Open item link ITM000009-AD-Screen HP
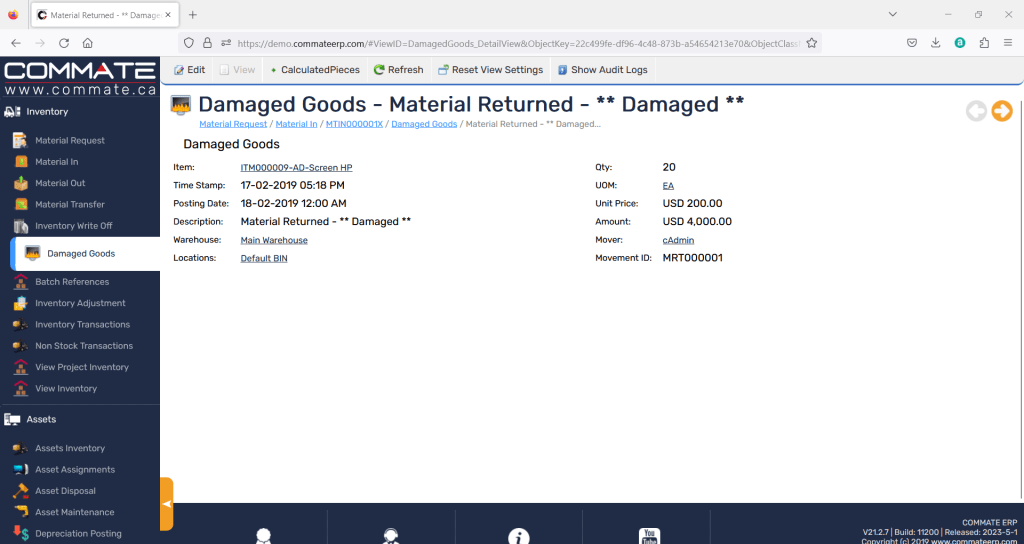This screenshot has width=1024, height=544. [x=296, y=168]
